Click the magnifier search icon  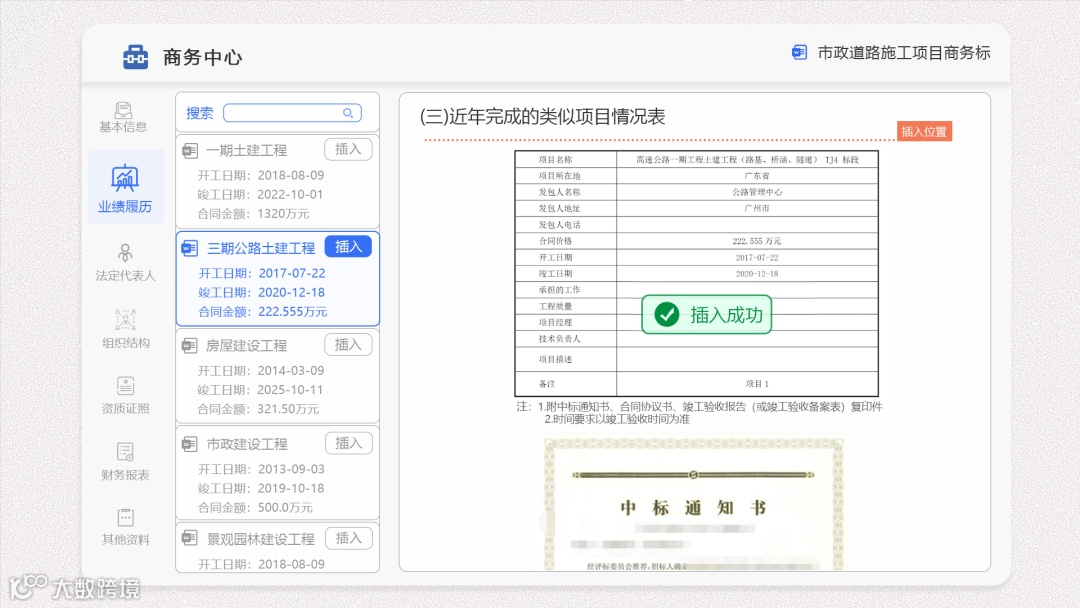point(348,113)
